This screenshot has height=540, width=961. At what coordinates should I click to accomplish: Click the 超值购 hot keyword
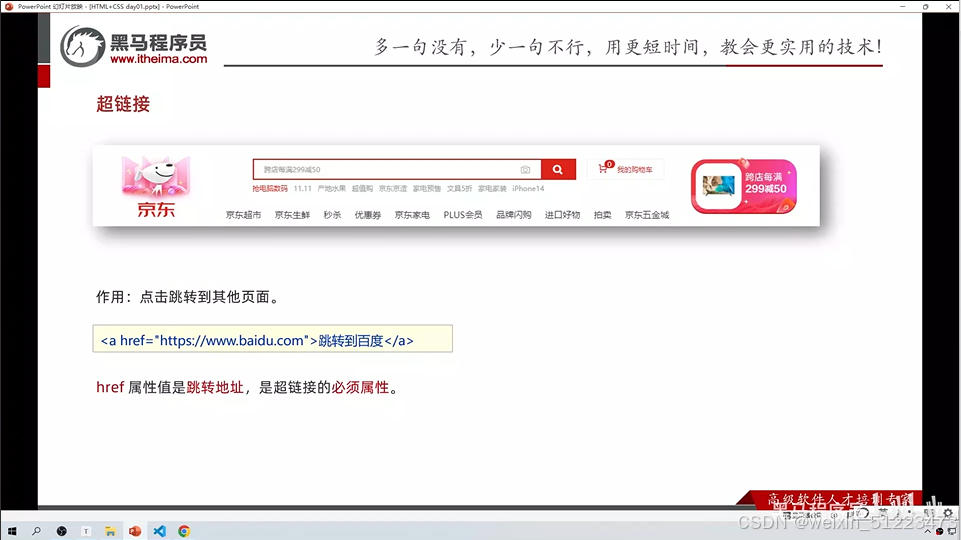[362, 188]
